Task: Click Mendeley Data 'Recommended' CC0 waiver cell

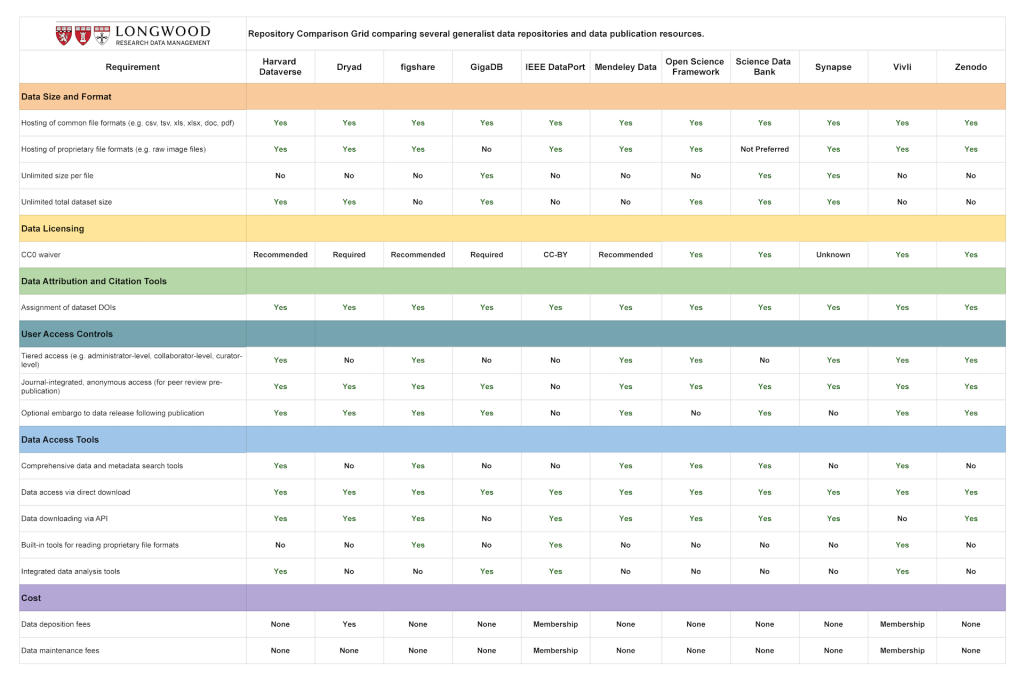Action: [626, 255]
